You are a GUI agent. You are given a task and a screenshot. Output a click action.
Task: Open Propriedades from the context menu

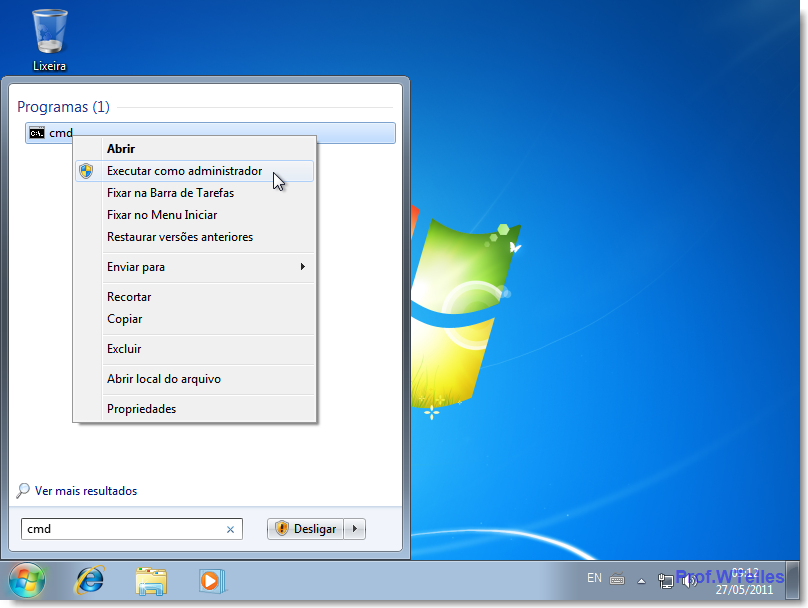(194, 409)
